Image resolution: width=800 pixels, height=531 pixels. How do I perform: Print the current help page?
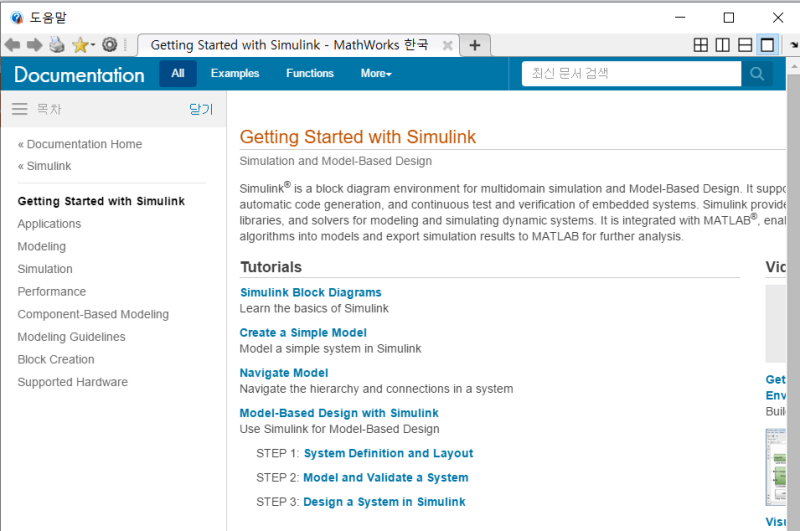coord(57,45)
